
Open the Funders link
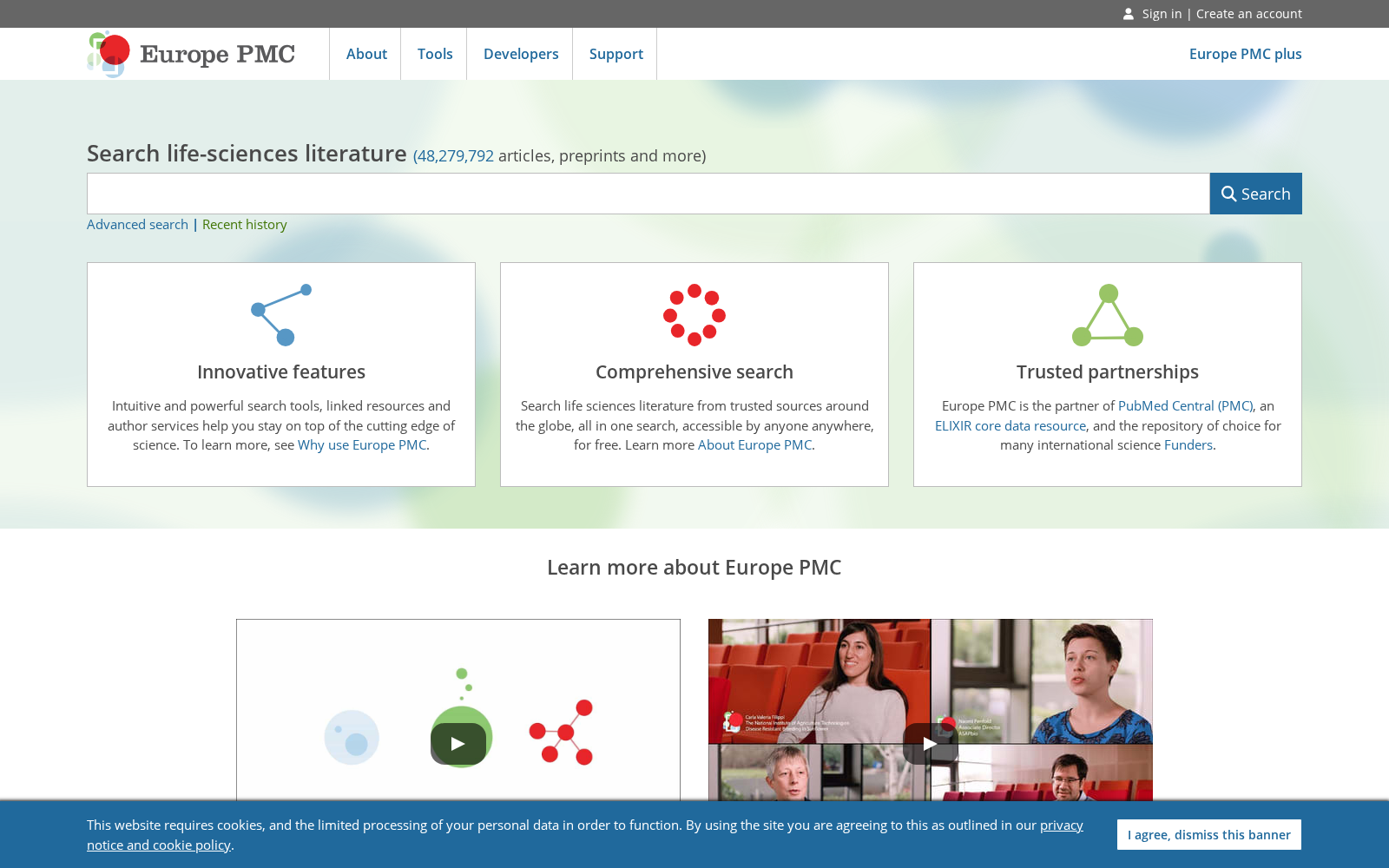tap(1188, 444)
